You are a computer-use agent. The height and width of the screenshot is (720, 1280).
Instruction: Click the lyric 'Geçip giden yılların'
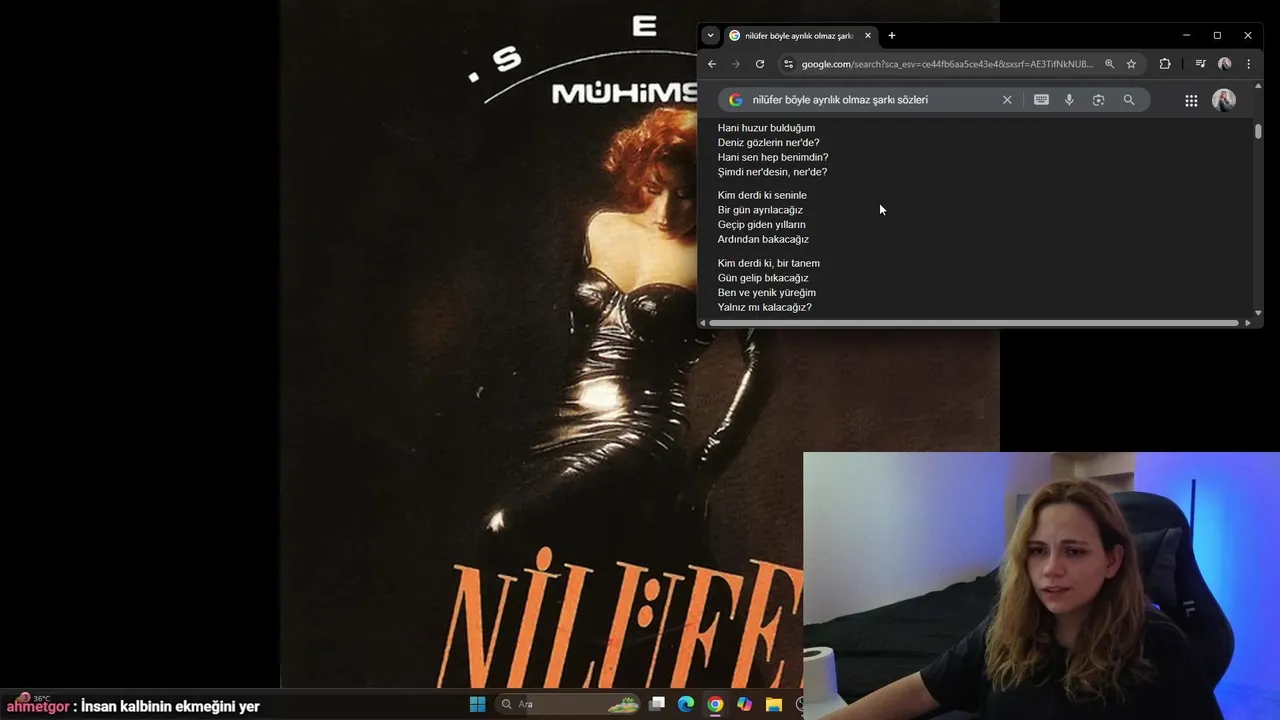coord(761,225)
